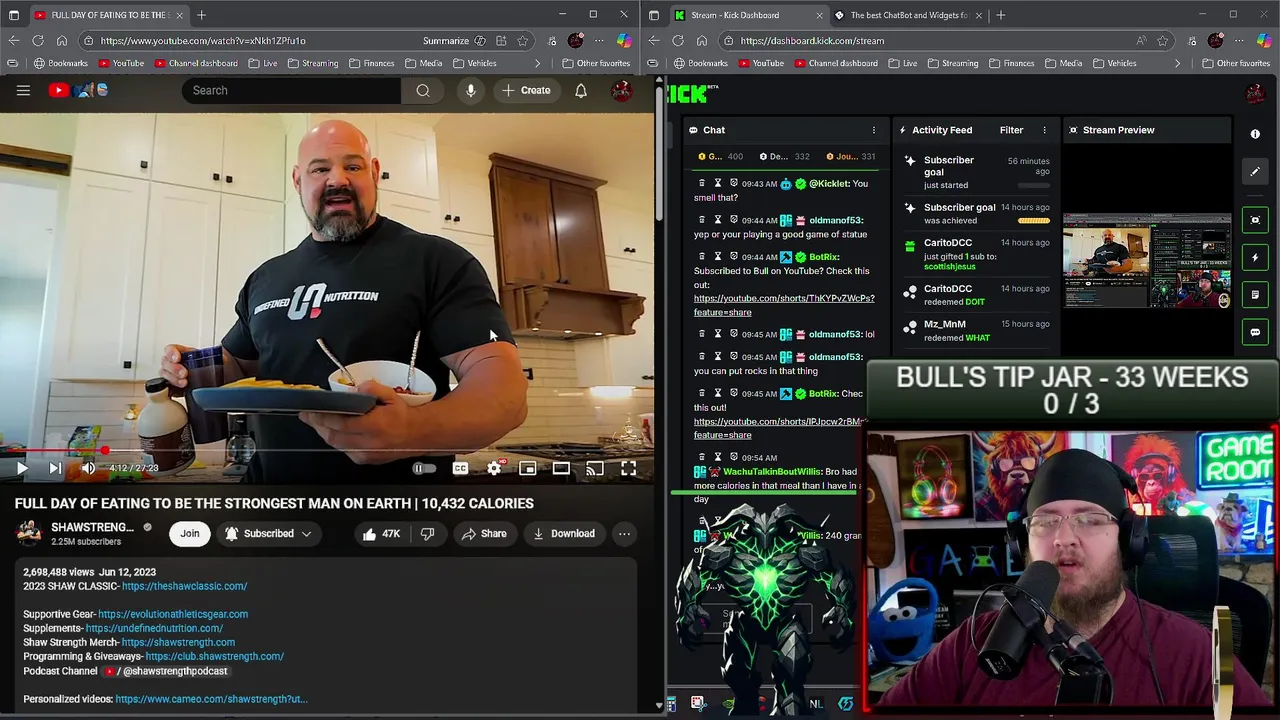
Task: Click the Kick info icon in right sidebar
Action: click(1255, 133)
